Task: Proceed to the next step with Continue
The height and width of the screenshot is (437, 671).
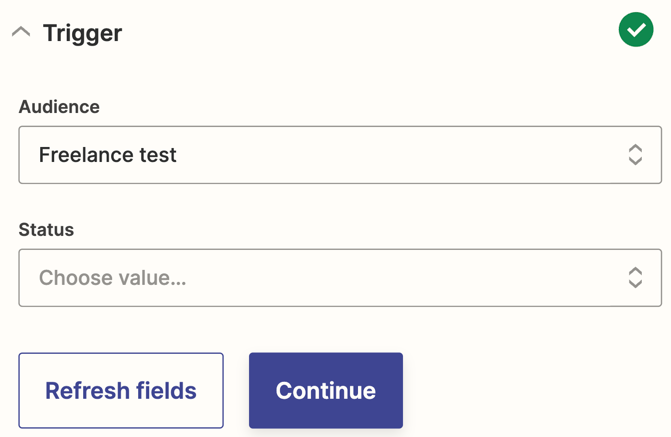Action: point(326,390)
